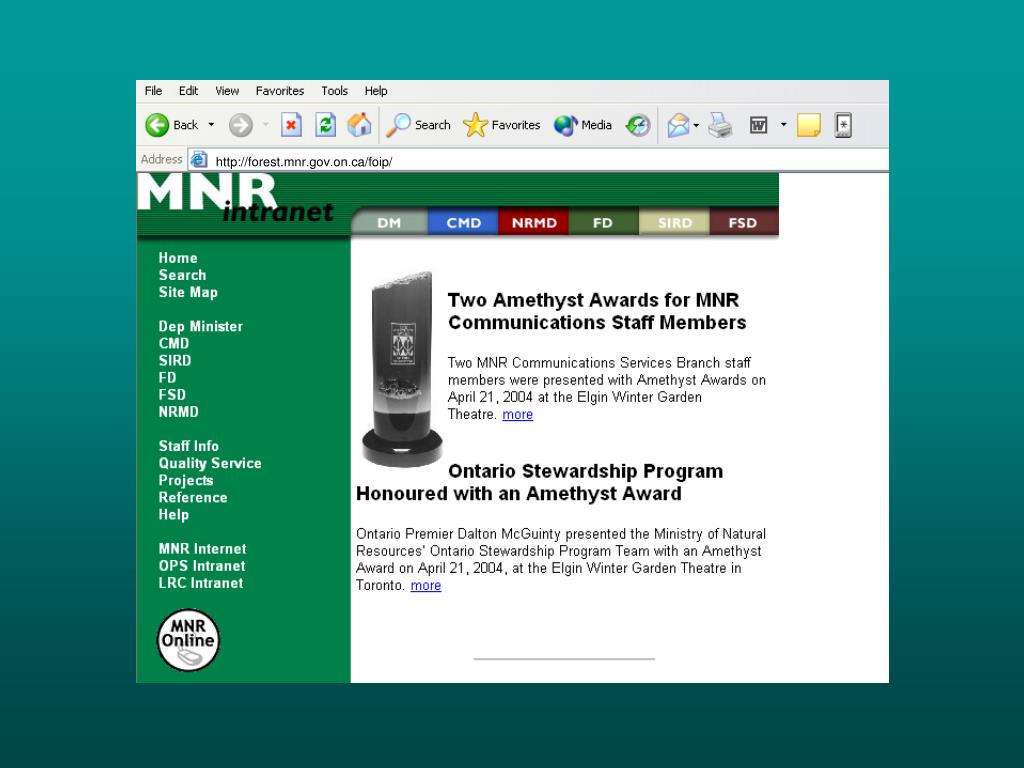Open the Help menu
Viewport: 1024px width, 768px height.
(376, 91)
